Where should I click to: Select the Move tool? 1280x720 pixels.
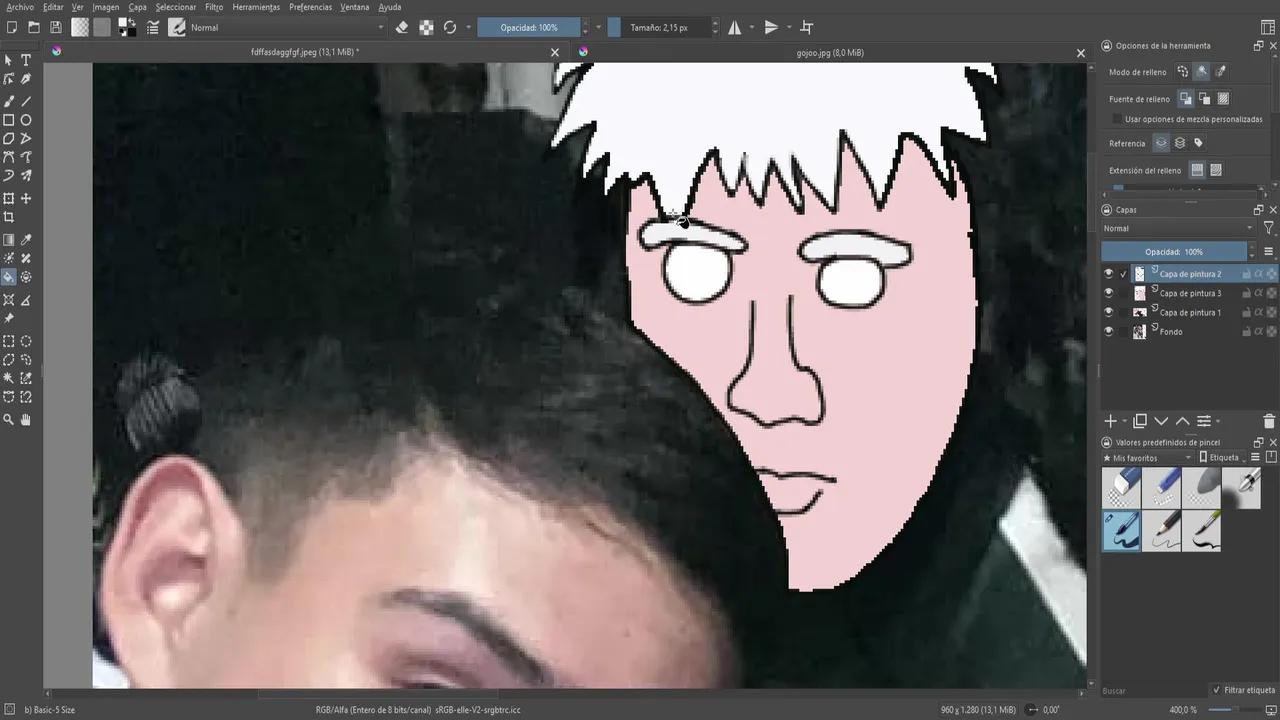26,198
